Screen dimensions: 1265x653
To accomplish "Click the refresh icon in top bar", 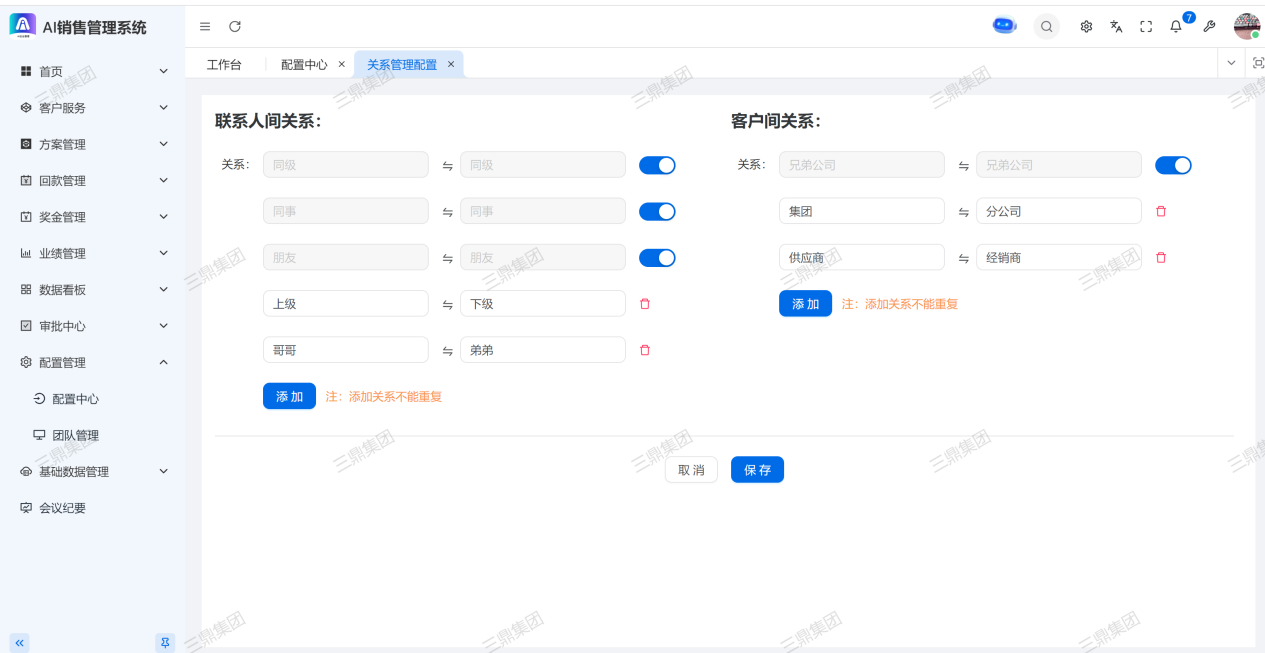I will 235,27.
